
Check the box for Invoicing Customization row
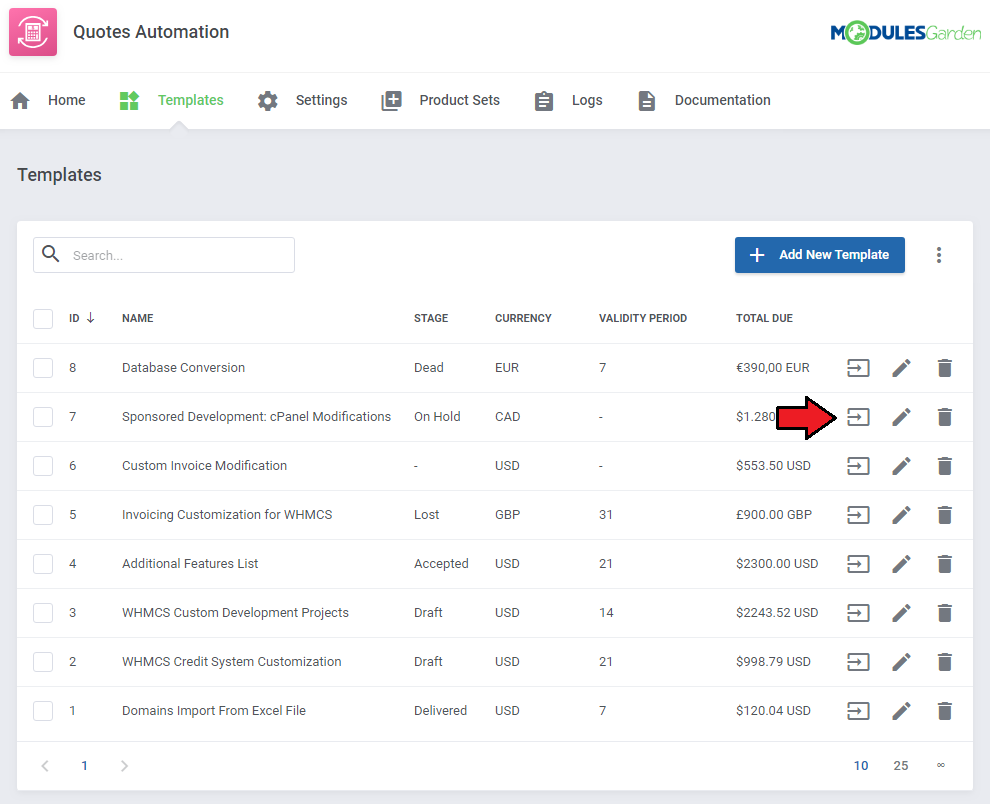[x=43, y=515]
